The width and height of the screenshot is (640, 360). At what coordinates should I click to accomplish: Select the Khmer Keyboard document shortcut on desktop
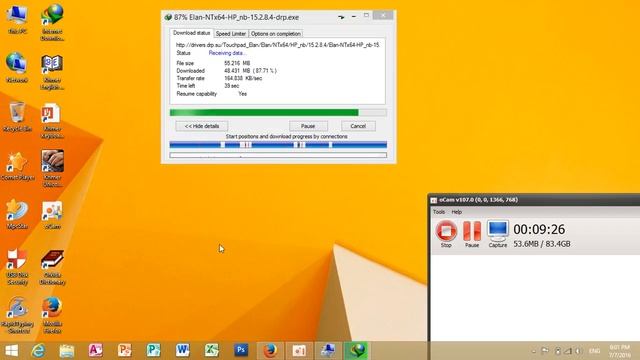point(52,121)
